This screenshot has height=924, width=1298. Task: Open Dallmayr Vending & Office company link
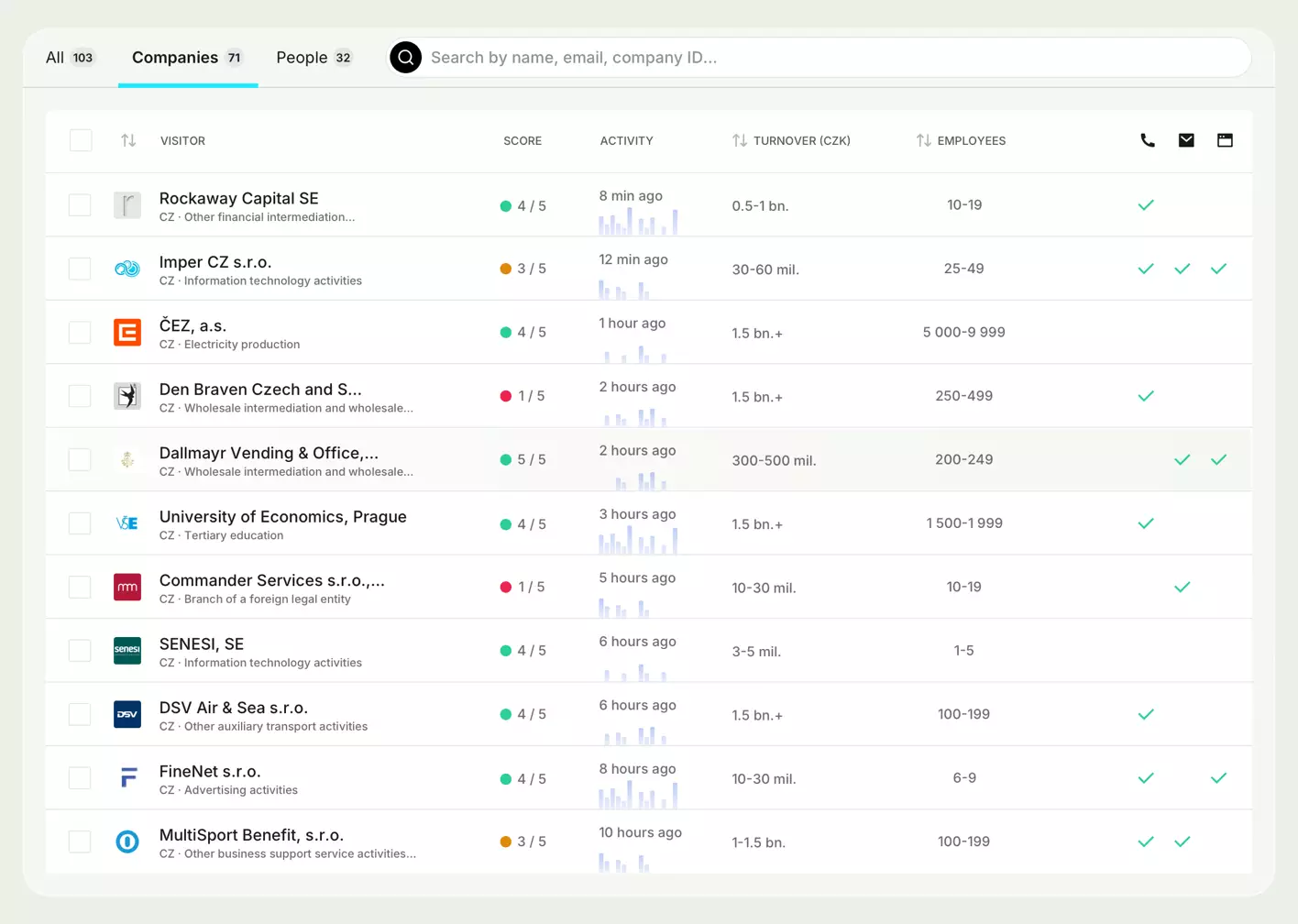coord(269,453)
